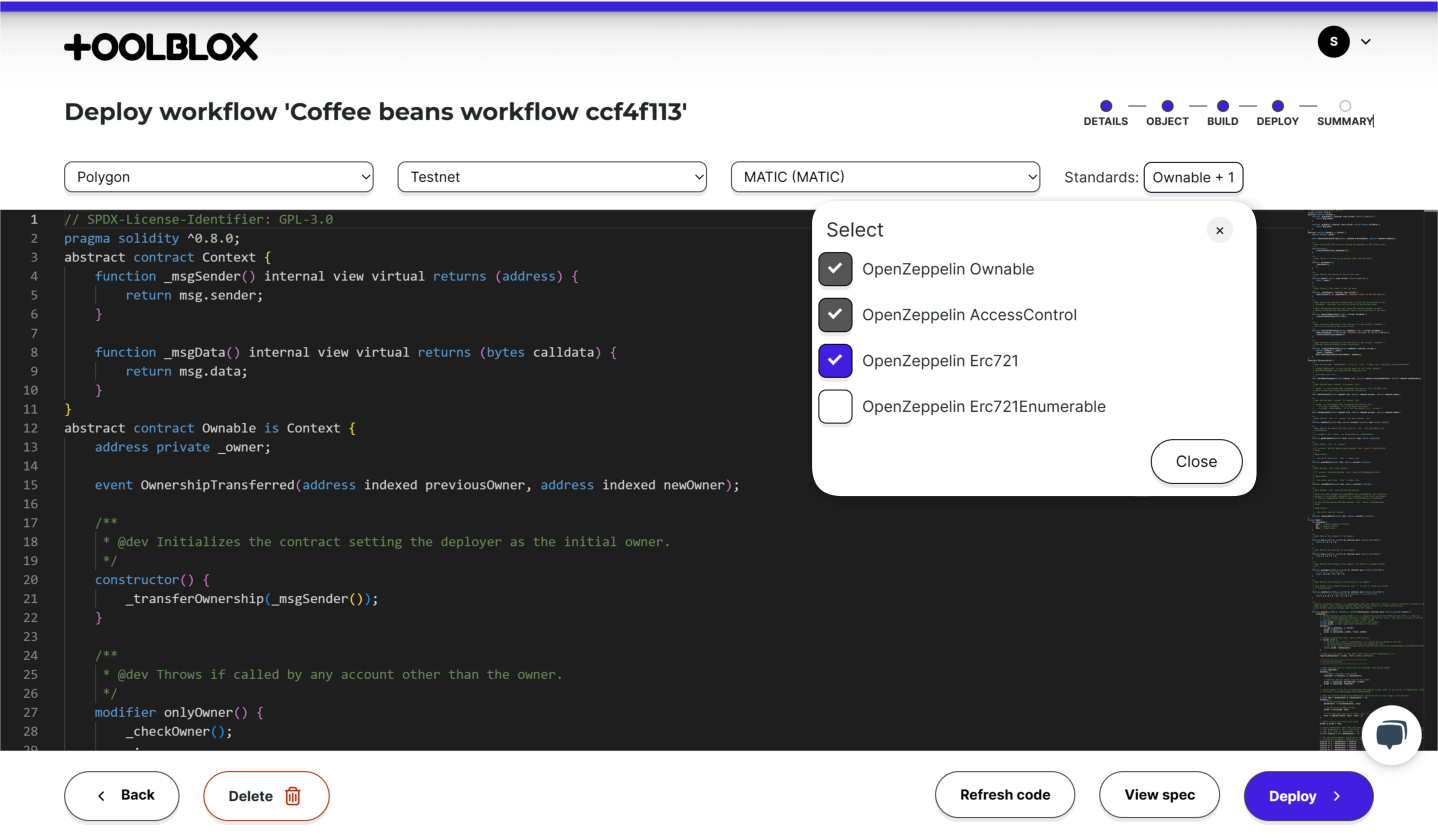Click the back arrow icon in Back button
Screen dimensions: 1438x840
(x=101, y=796)
